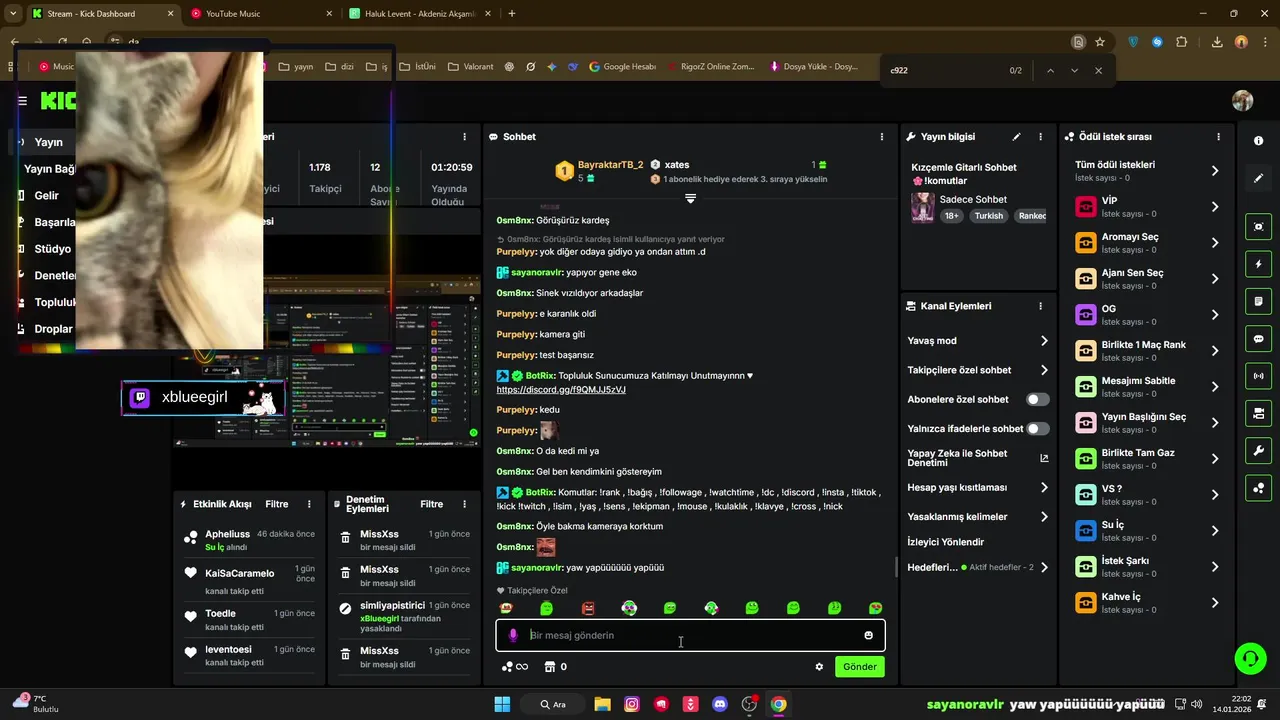Open the note document sidebar icon
1280x720 pixels.
click(1259, 301)
